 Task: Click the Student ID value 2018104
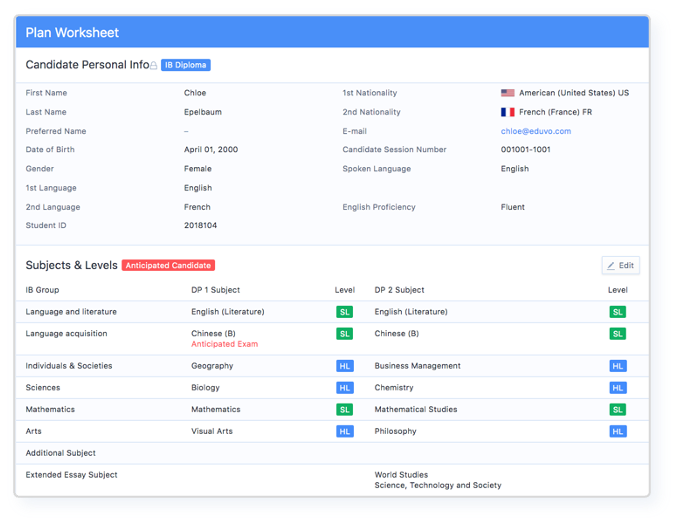tap(201, 225)
